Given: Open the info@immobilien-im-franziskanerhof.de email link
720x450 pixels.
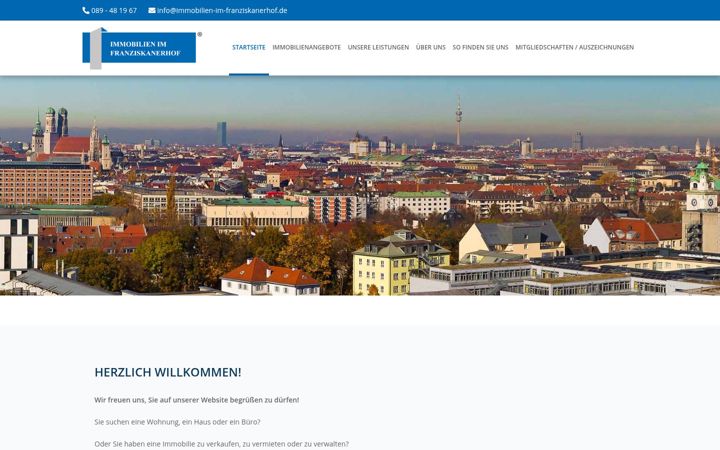Looking at the screenshot, I should click(x=222, y=11).
